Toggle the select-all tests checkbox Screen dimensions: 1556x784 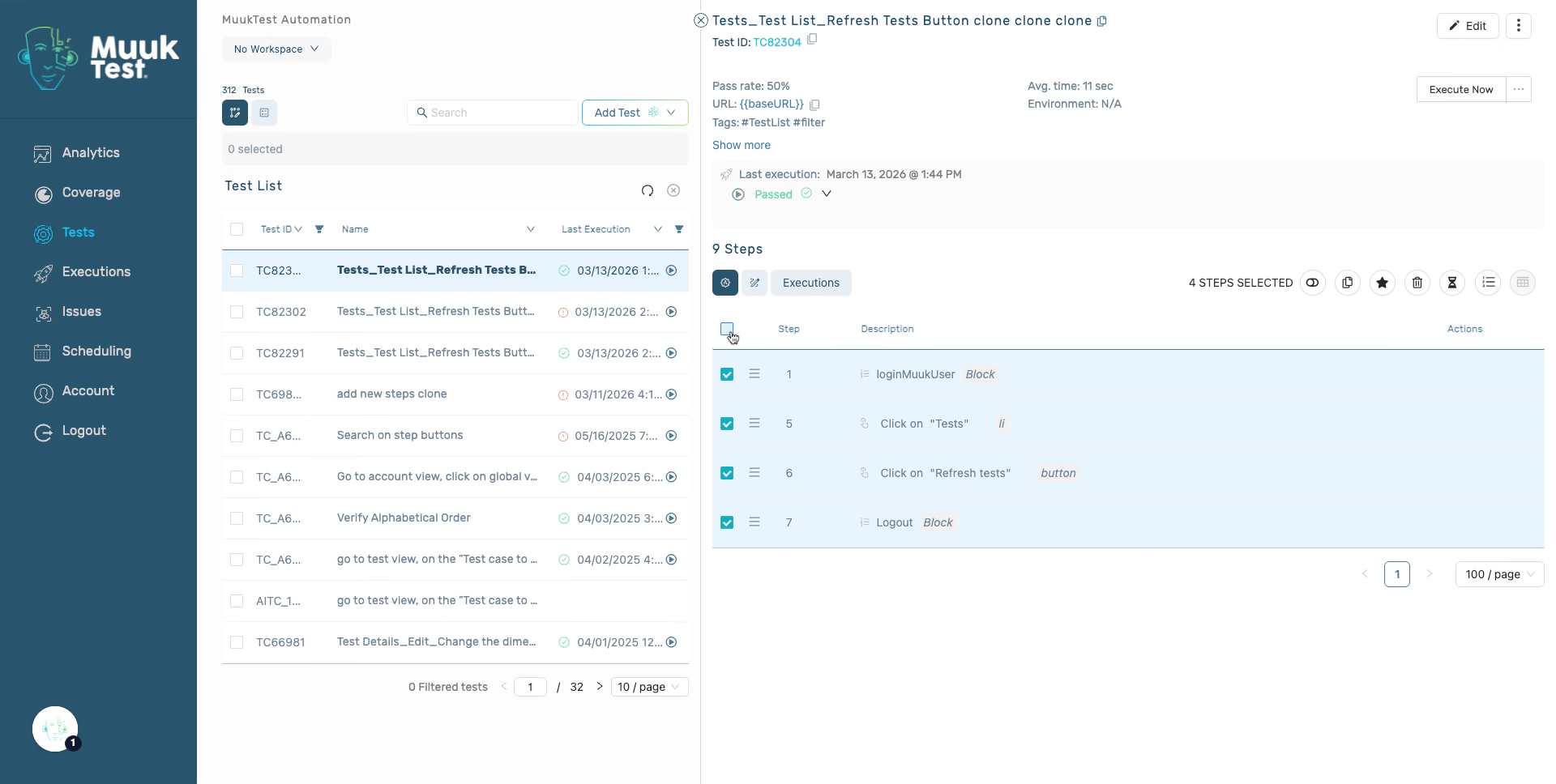click(237, 229)
